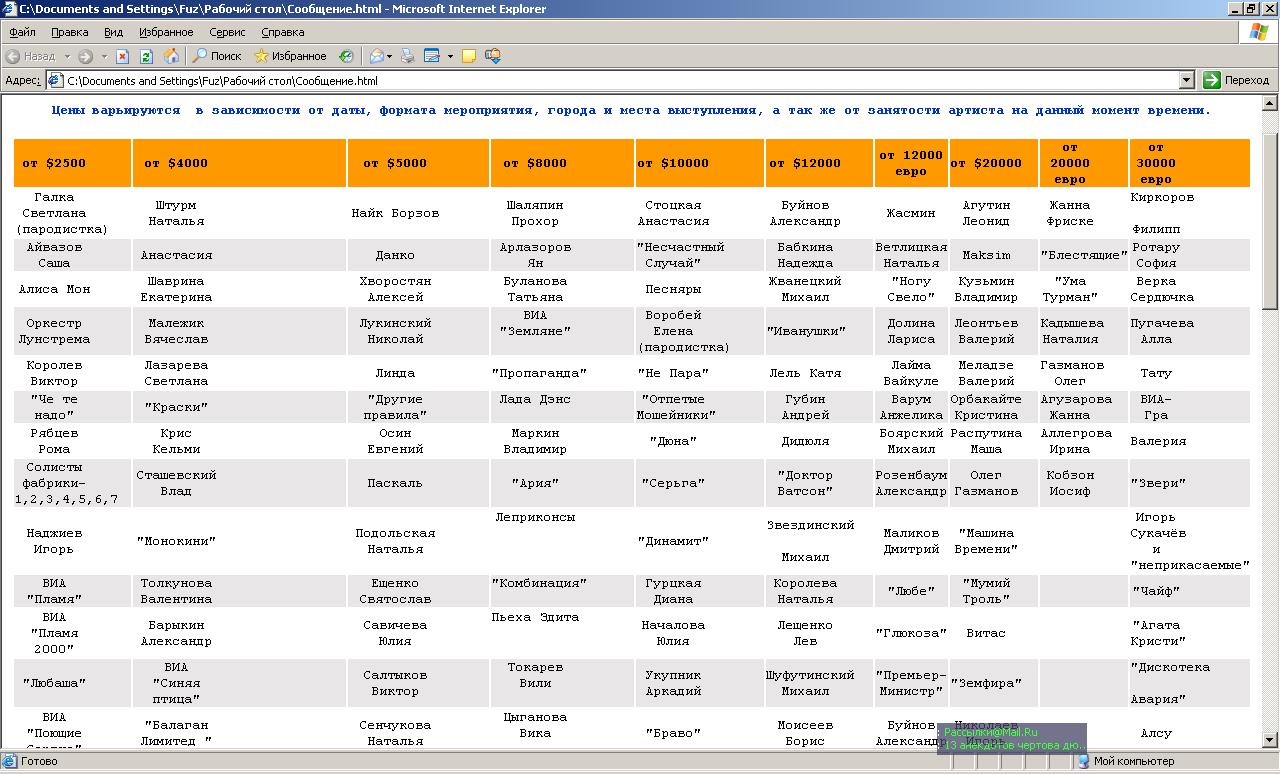The width and height of the screenshot is (1280, 774).
Task: Open the Правка menu
Action: 70,32
